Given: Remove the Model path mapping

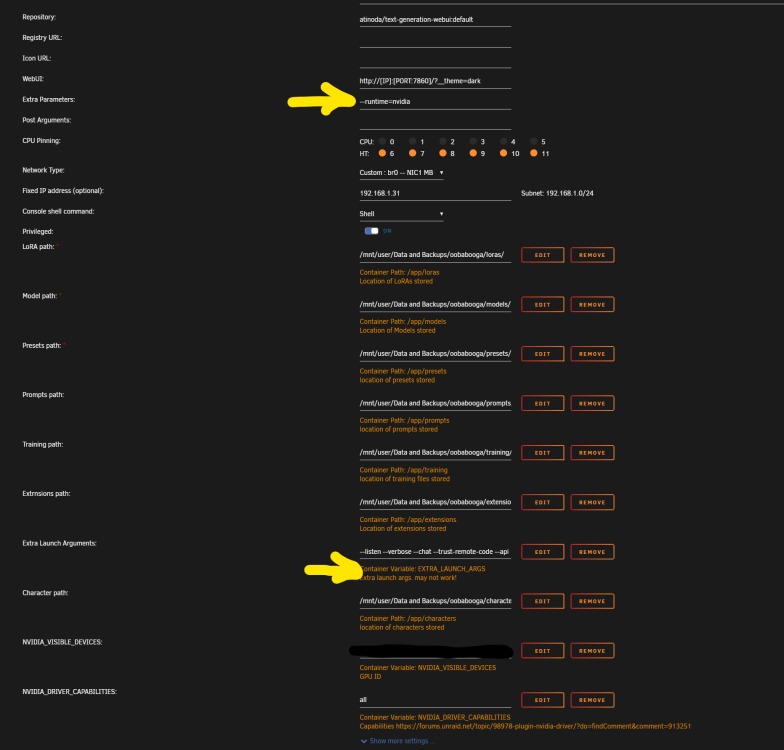Looking at the screenshot, I should (592, 304).
